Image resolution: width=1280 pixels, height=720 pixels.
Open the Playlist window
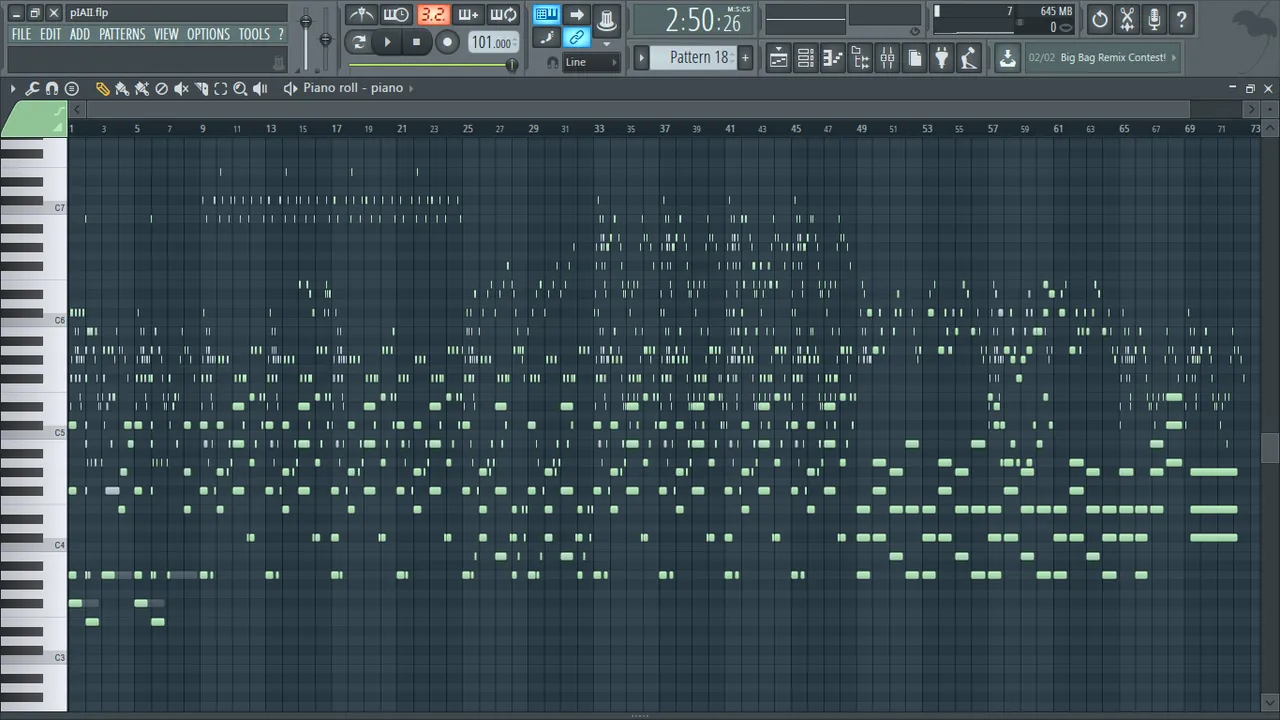[778, 58]
